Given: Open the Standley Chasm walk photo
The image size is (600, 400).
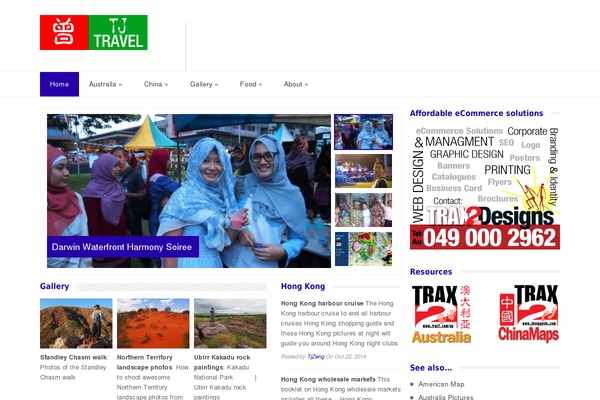Looking at the screenshot, I should [76, 323].
